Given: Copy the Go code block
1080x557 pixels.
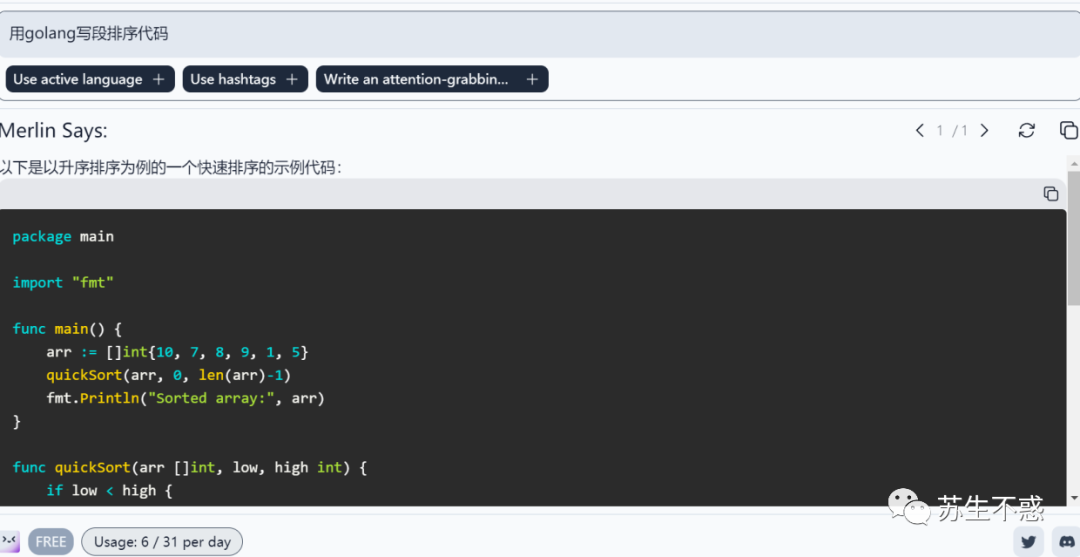Looking at the screenshot, I should [1050, 193].
